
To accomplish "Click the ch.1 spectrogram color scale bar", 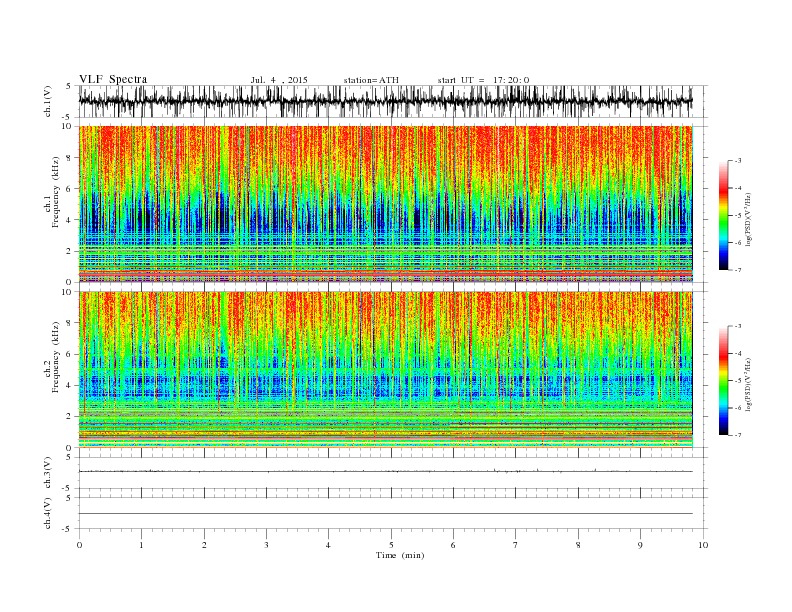I will (x=723, y=216).
